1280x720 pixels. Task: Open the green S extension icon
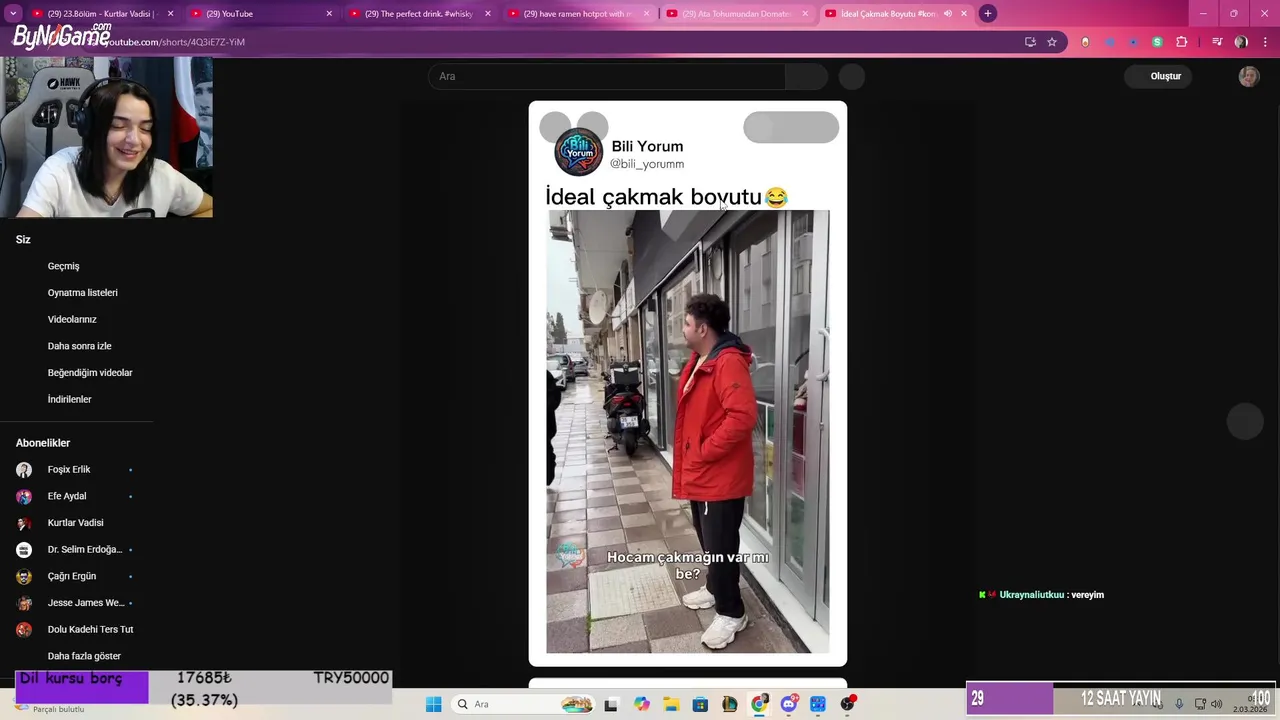point(1157,42)
